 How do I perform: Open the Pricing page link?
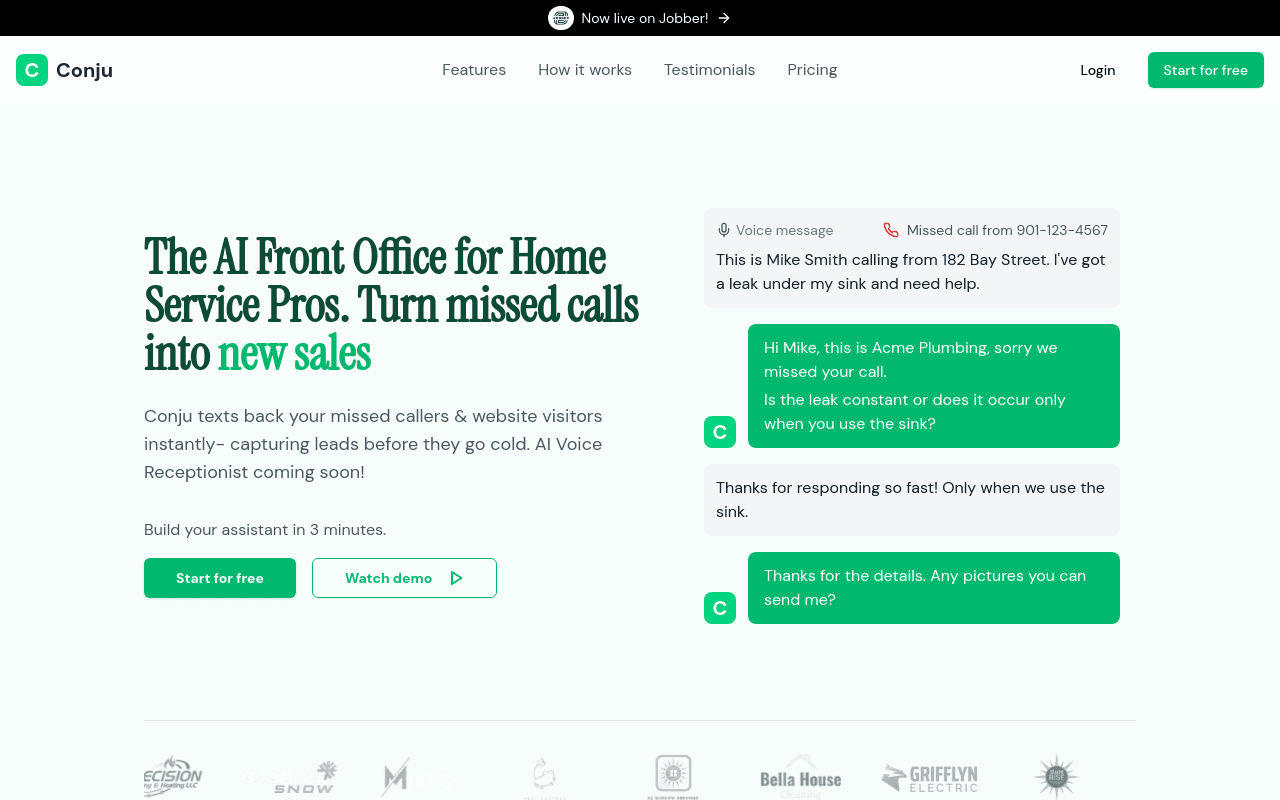point(812,70)
